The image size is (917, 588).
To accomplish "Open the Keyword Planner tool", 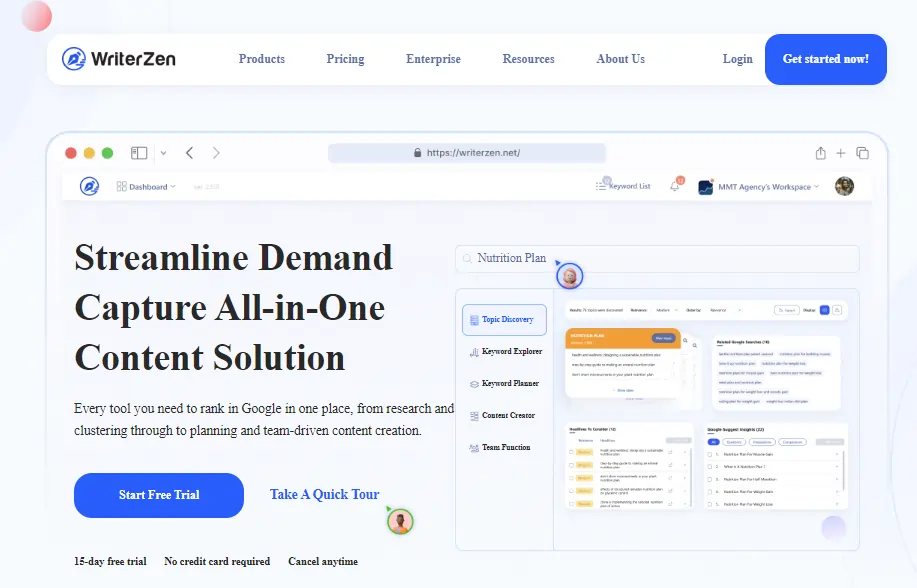I will 504,383.
